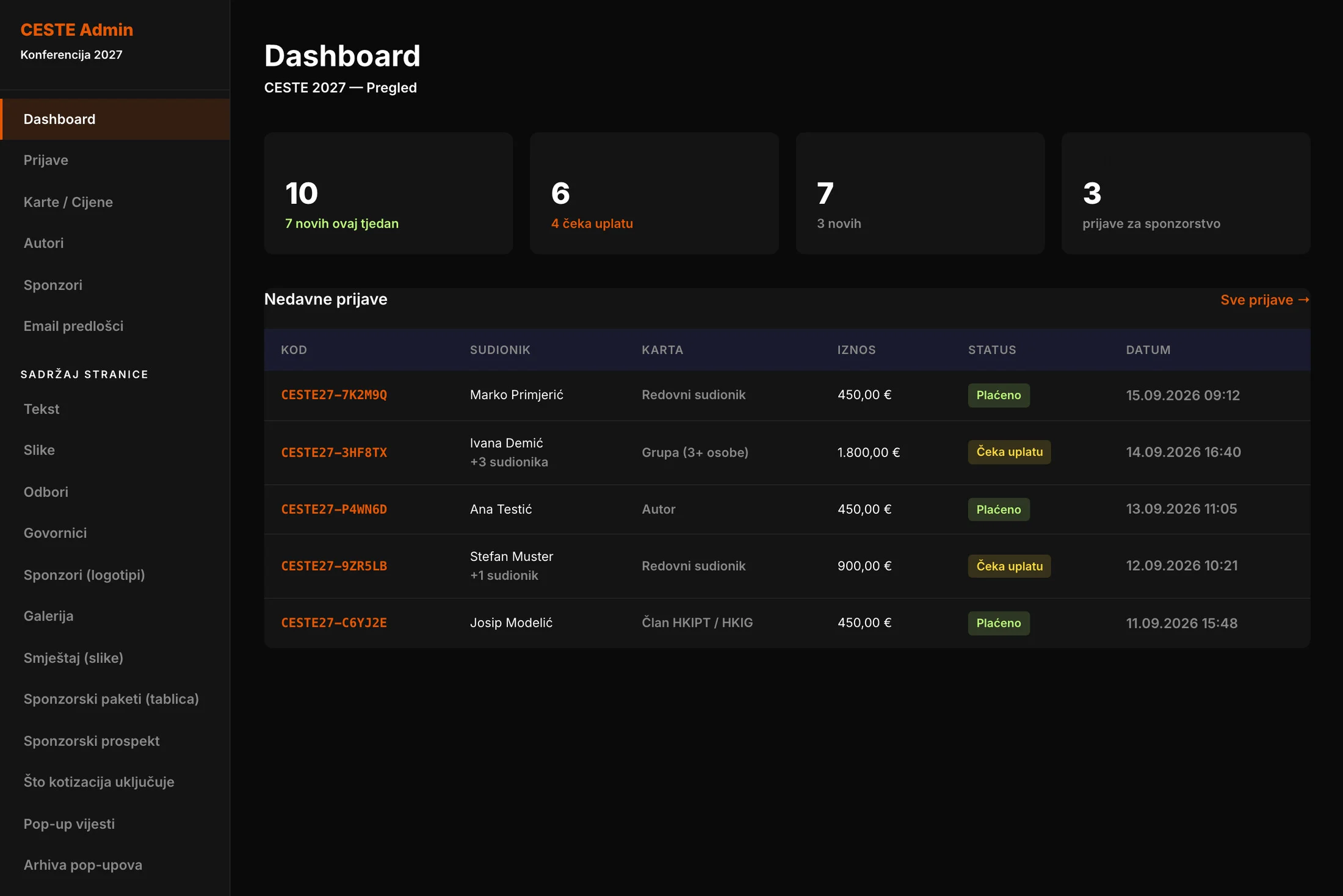Open Tekst under Sadržaj stranice
This screenshot has height=896, width=1343.
point(115,409)
